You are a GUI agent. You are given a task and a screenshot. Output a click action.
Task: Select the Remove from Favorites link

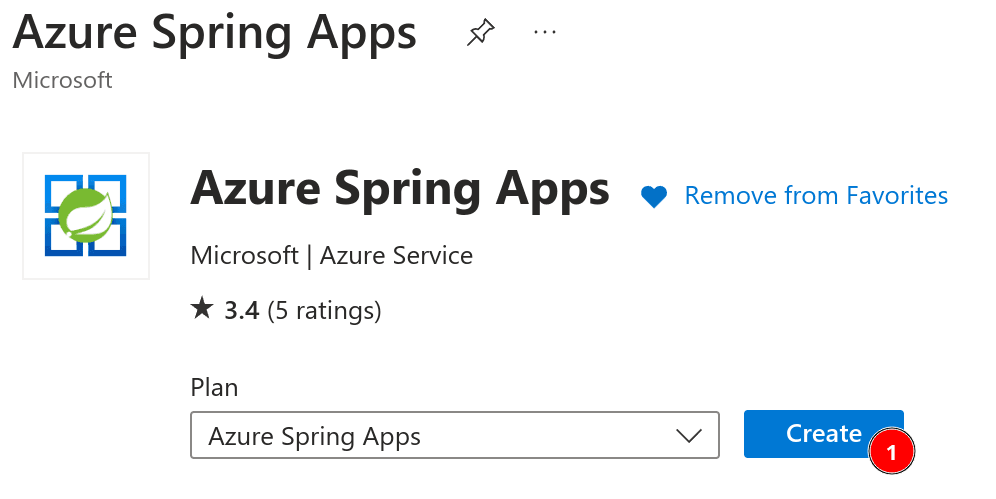[x=816, y=195]
